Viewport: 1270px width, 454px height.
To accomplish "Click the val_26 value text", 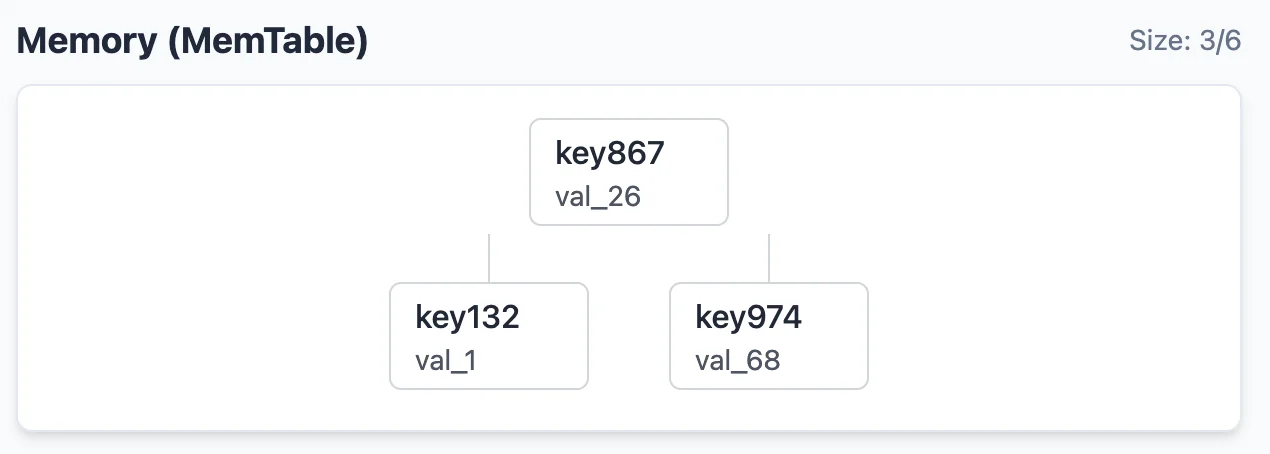I will coord(597,196).
